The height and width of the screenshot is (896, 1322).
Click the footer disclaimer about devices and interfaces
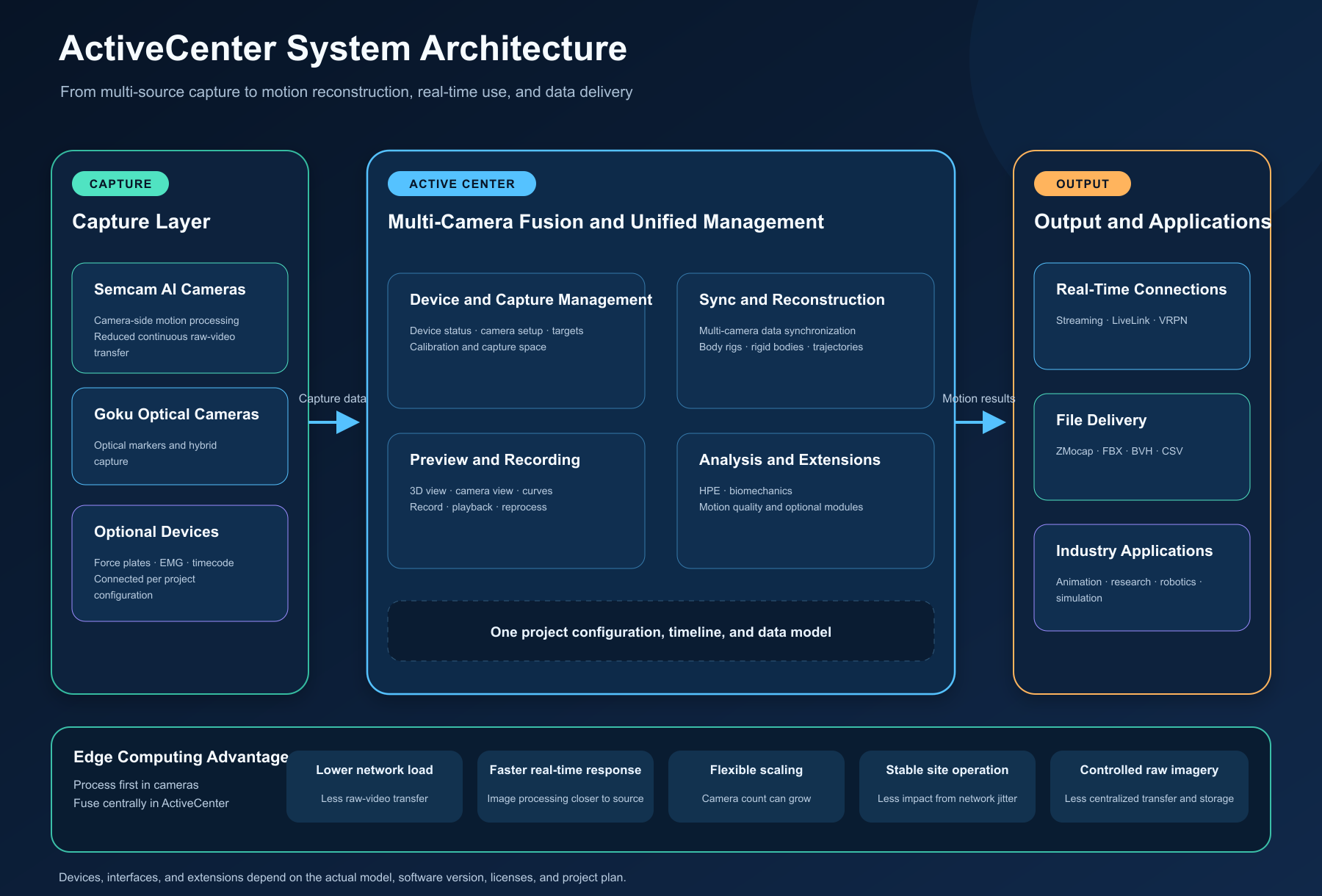pyautogui.click(x=342, y=878)
